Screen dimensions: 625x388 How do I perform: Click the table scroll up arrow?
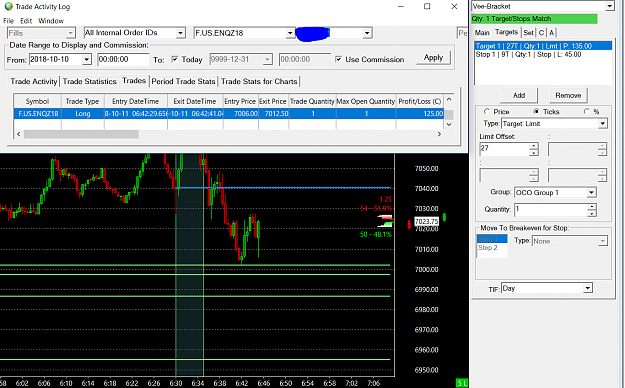pyautogui.click(x=449, y=99)
